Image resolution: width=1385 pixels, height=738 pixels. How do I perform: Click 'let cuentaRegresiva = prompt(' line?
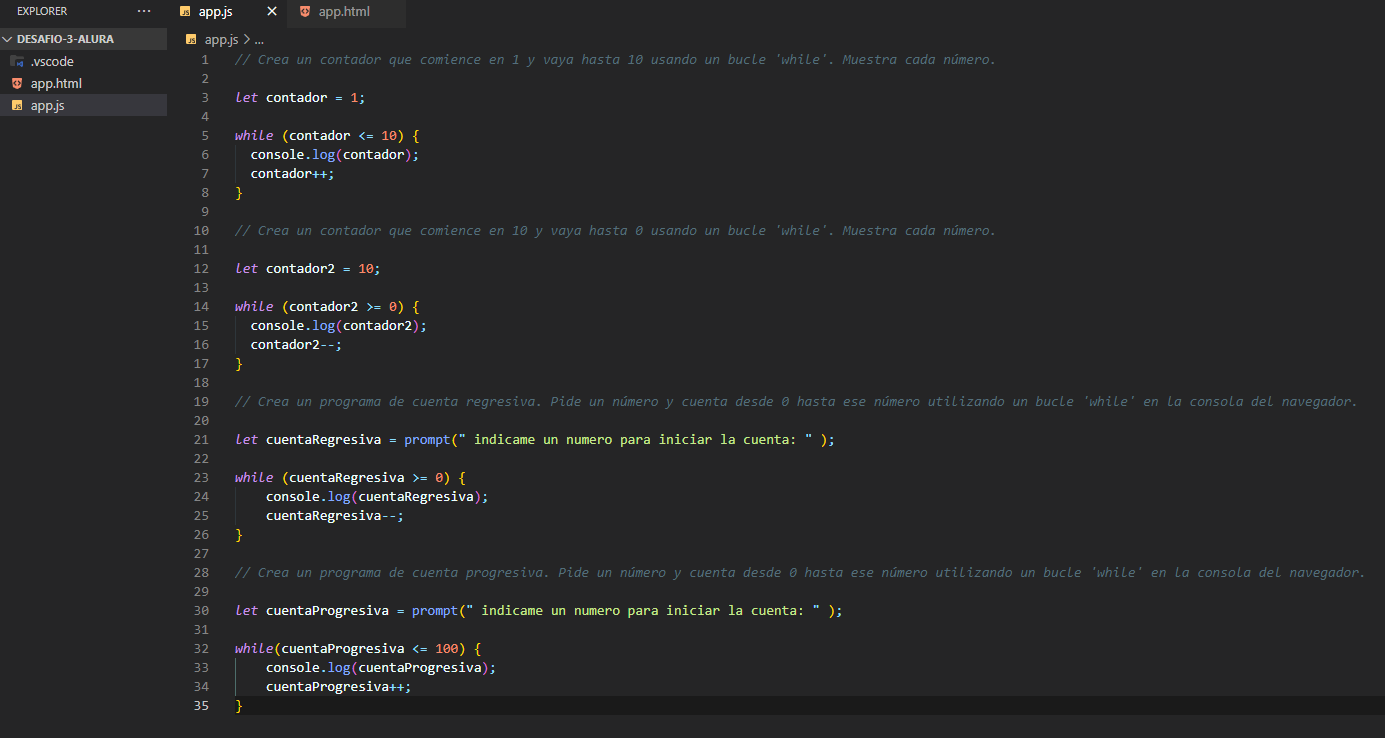[535, 440]
